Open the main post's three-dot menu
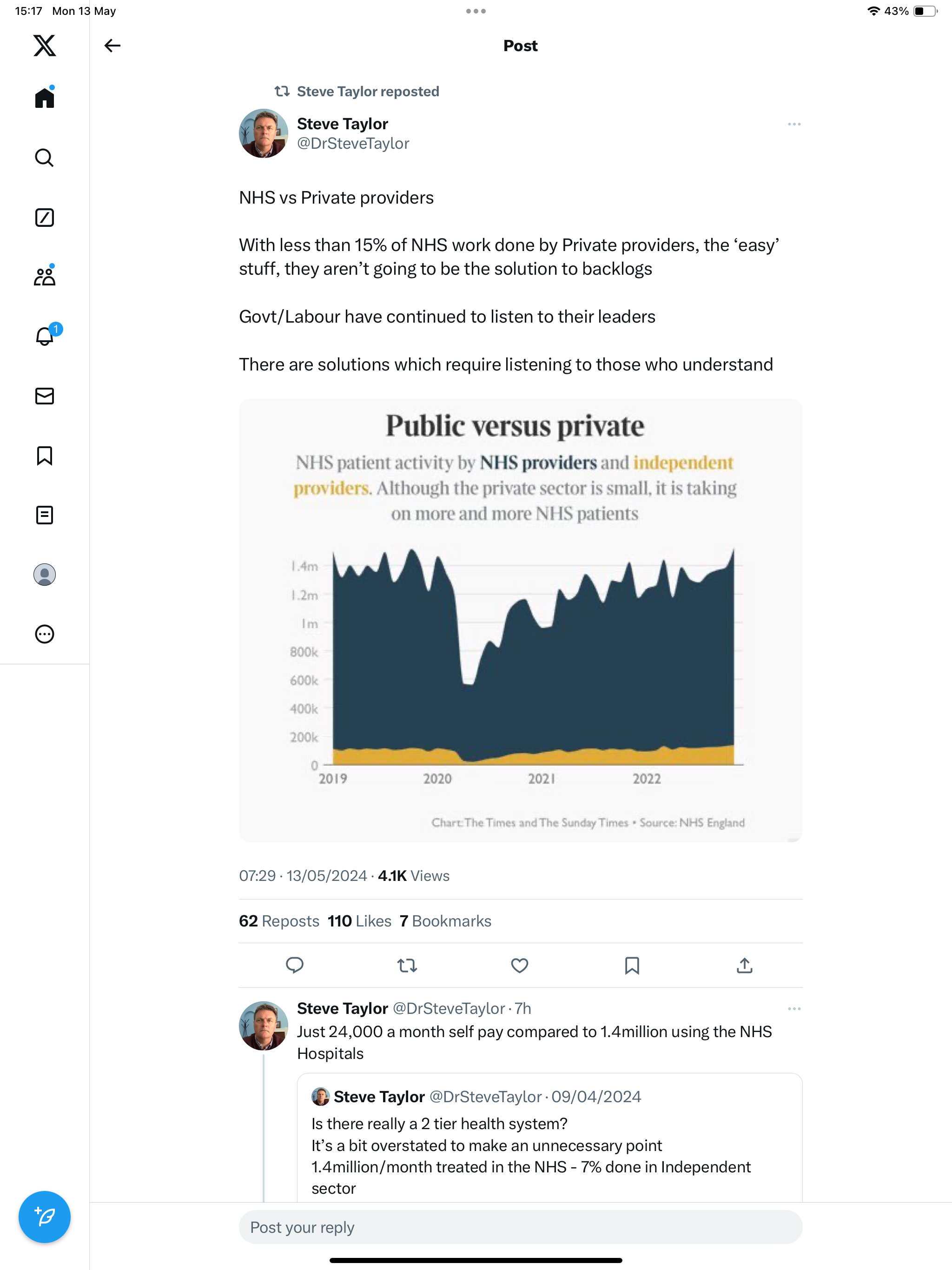Image resolution: width=952 pixels, height=1270 pixels. [x=794, y=124]
